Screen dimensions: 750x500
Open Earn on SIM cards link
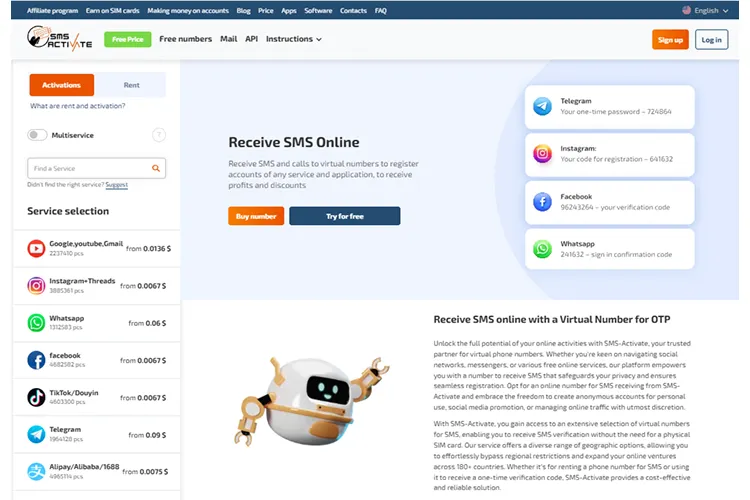[112, 11]
